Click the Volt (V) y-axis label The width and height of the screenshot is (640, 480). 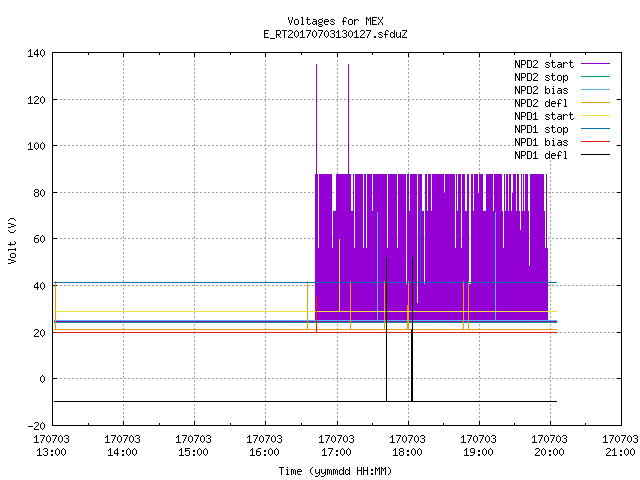[x=12, y=240]
